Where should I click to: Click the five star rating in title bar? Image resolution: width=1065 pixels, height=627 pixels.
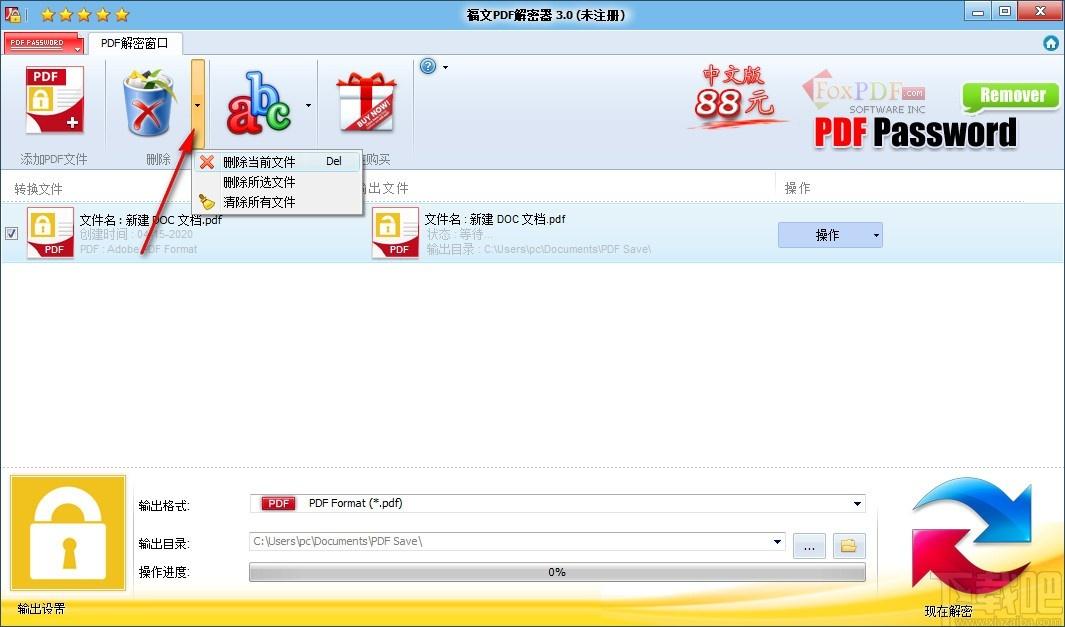point(84,14)
